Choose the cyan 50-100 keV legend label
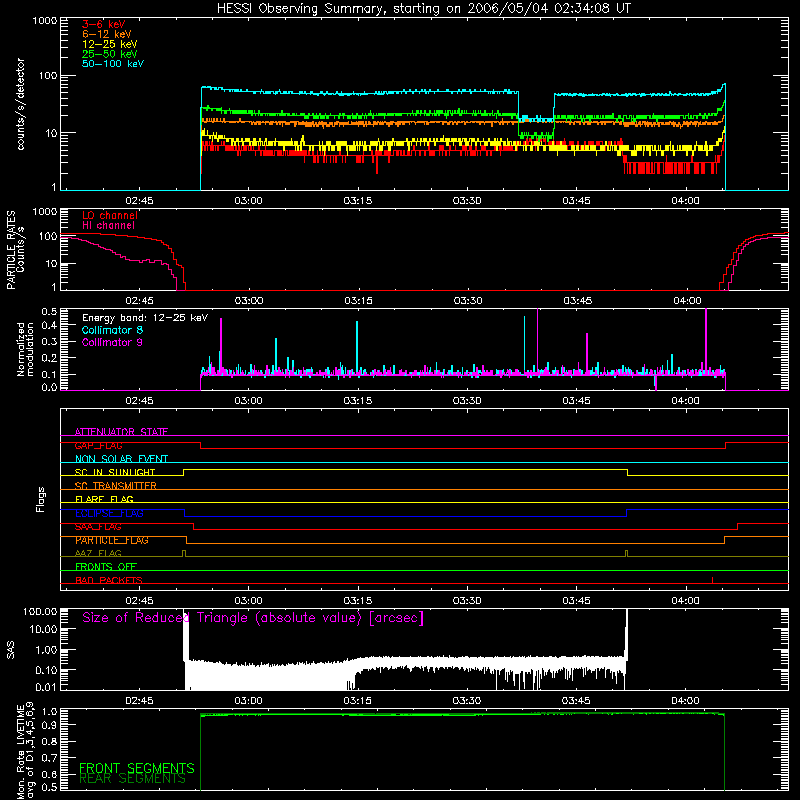The image size is (800, 800). tap(113, 64)
